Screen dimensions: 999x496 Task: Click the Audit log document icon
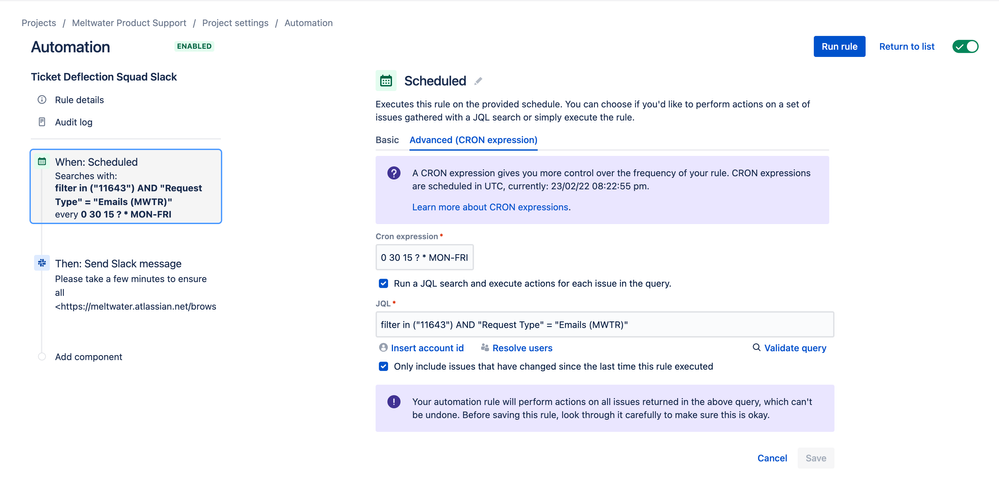click(42, 122)
